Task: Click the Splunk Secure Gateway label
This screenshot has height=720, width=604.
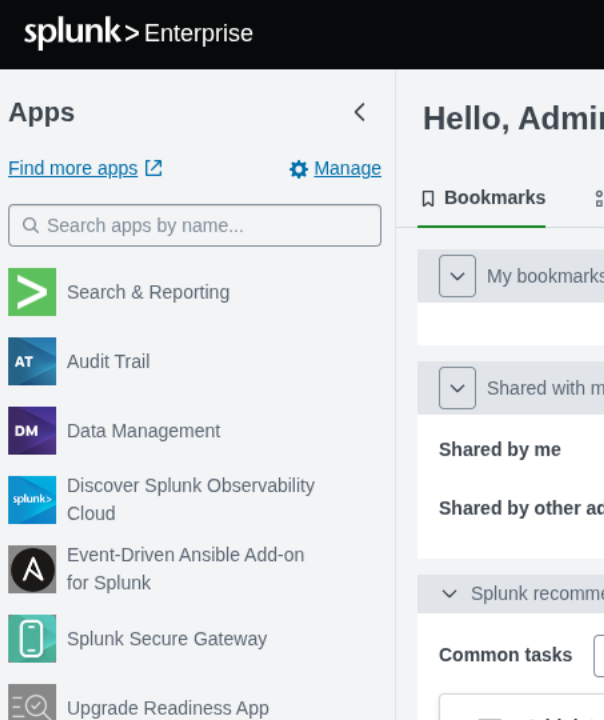Action: [167, 639]
